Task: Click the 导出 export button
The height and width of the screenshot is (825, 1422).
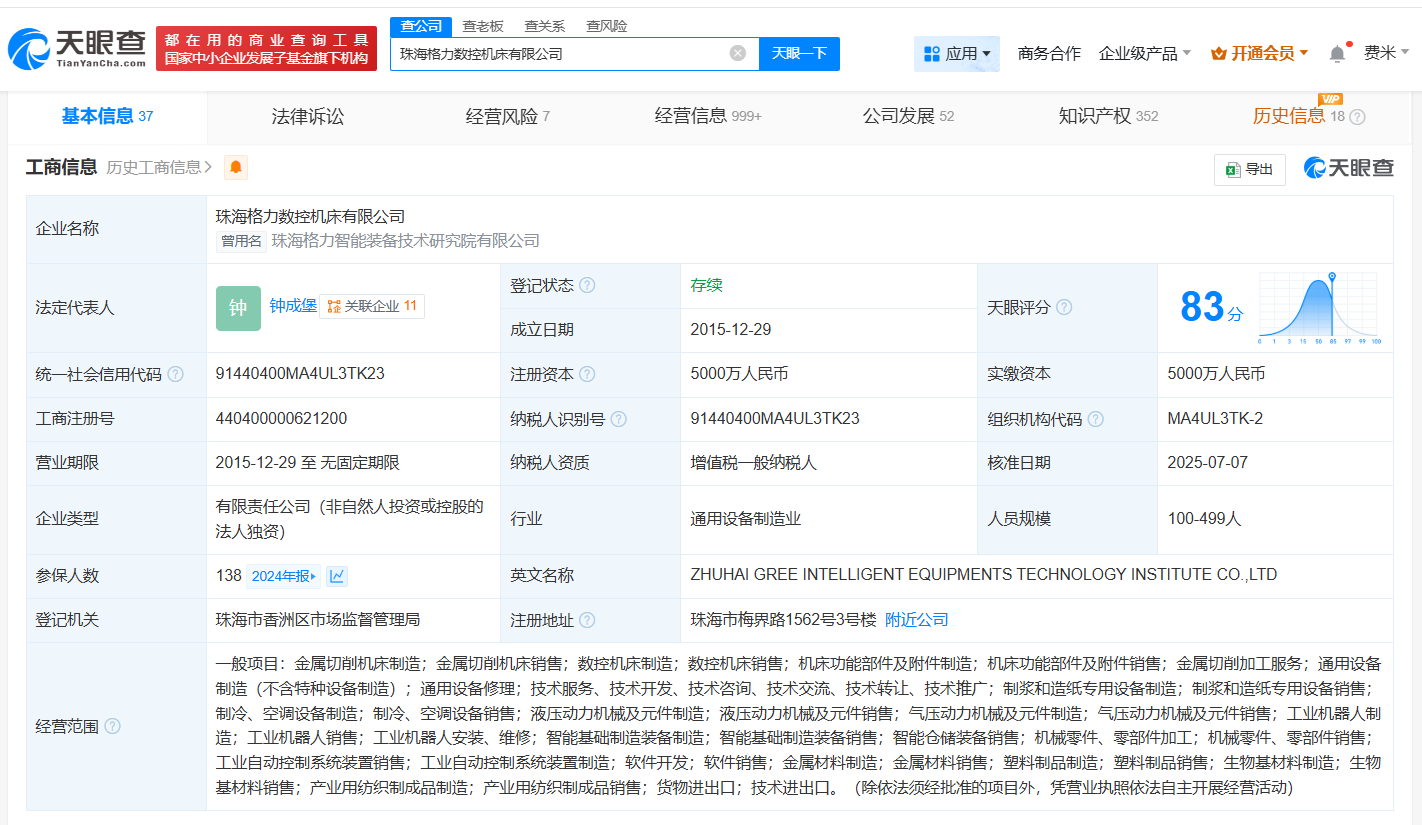Action: 1249,170
